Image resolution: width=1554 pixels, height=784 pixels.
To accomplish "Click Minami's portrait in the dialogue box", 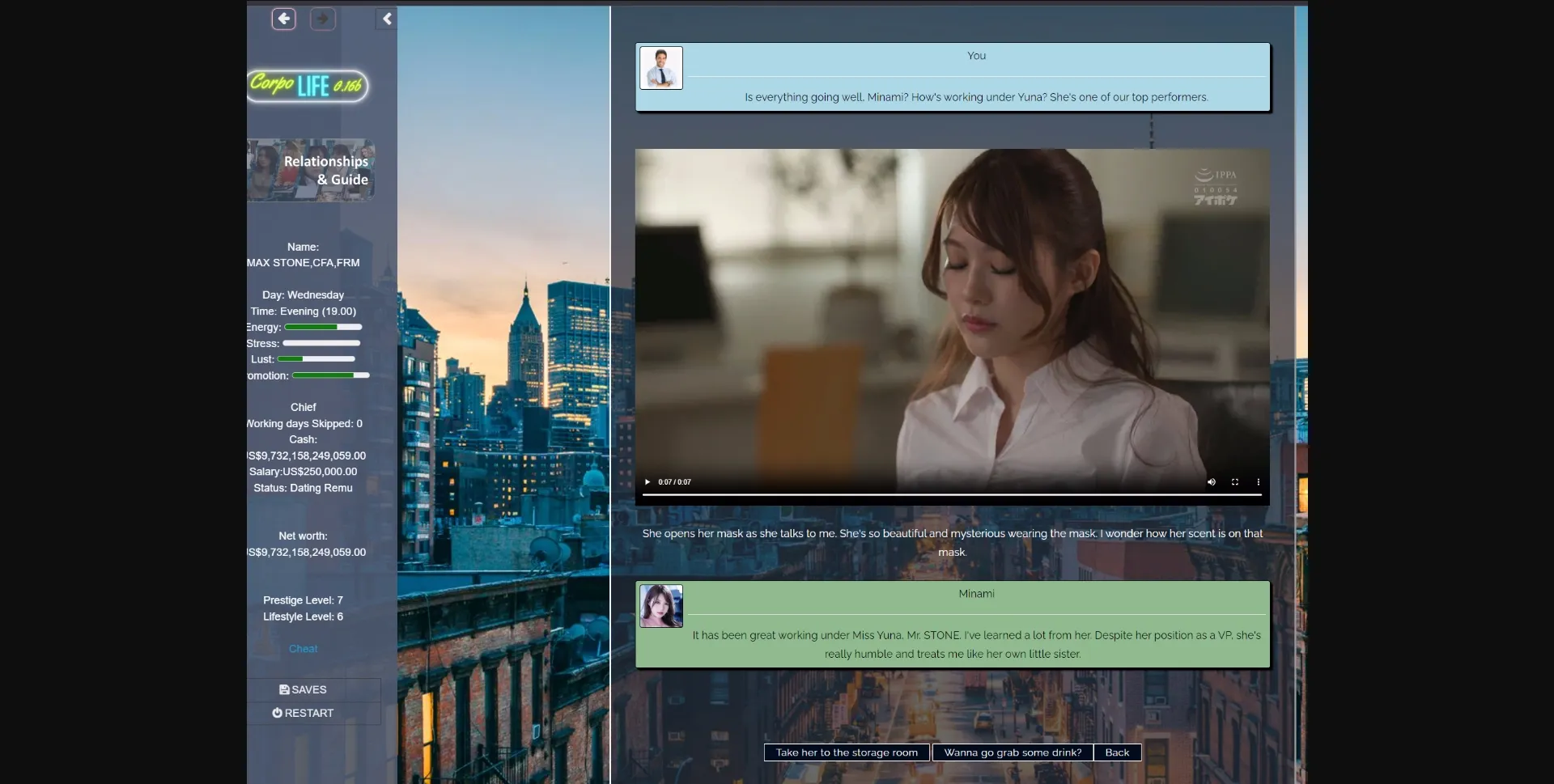I will (661, 606).
